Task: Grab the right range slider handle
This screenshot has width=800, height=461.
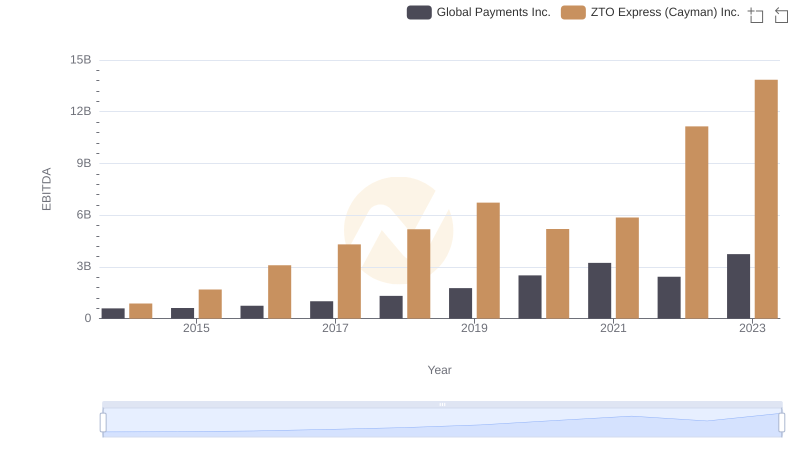Action: (x=782, y=423)
